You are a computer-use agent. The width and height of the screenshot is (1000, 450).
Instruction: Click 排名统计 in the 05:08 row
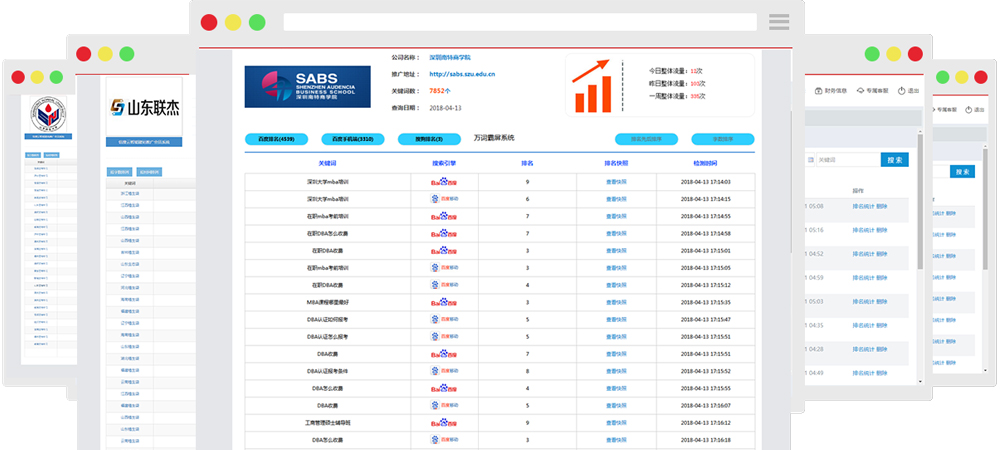[x=863, y=207]
